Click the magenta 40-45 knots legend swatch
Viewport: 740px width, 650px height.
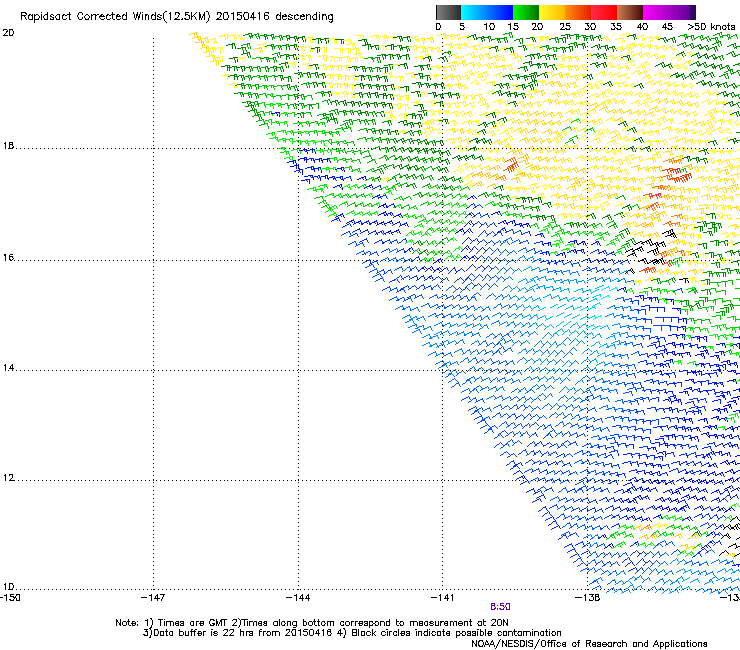click(656, 12)
